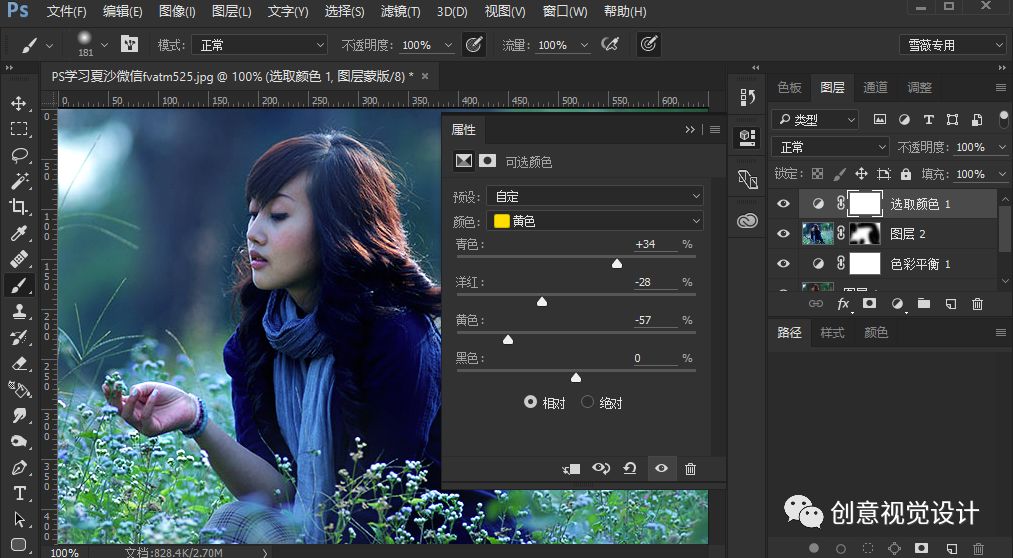Select the Magic Wand tool
The width and height of the screenshot is (1013, 558).
click(19, 181)
